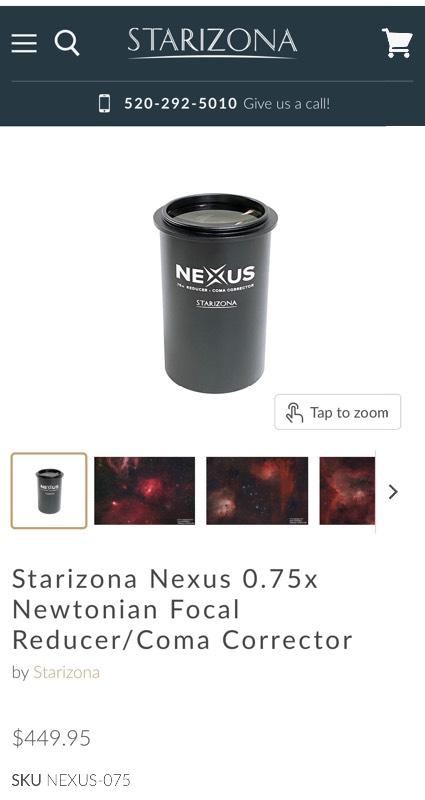Screen dimensions: 425x800
Task: Tap the hand pointer icon in zoom button
Action: click(294, 412)
